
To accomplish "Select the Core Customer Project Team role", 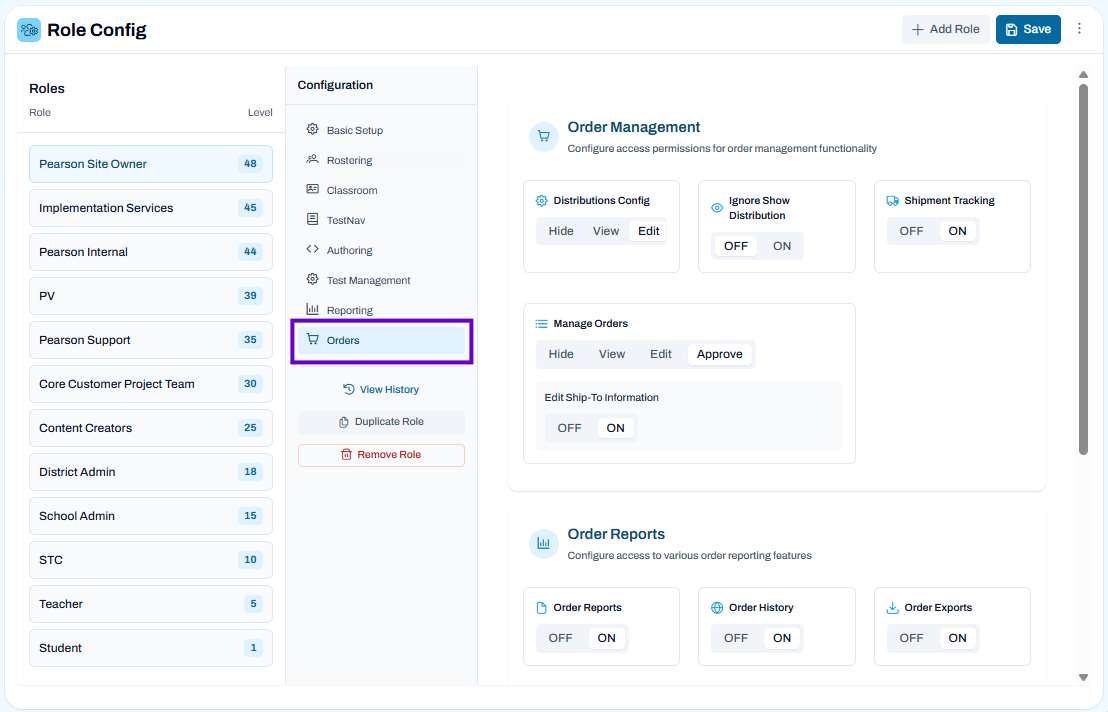I will tap(151, 384).
